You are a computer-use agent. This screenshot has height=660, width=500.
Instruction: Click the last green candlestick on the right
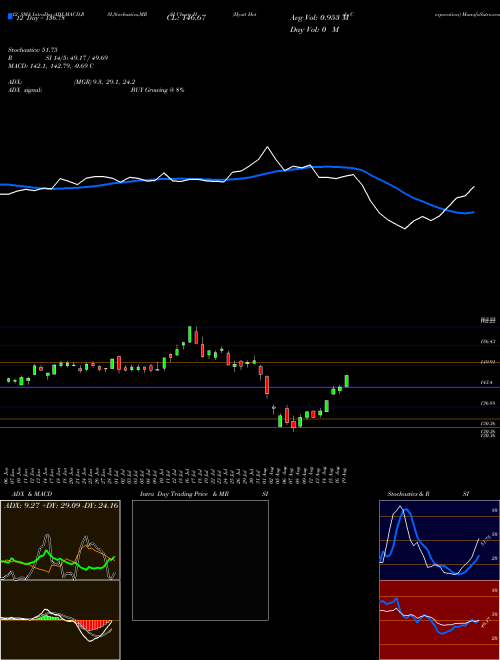[x=347, y=381]
